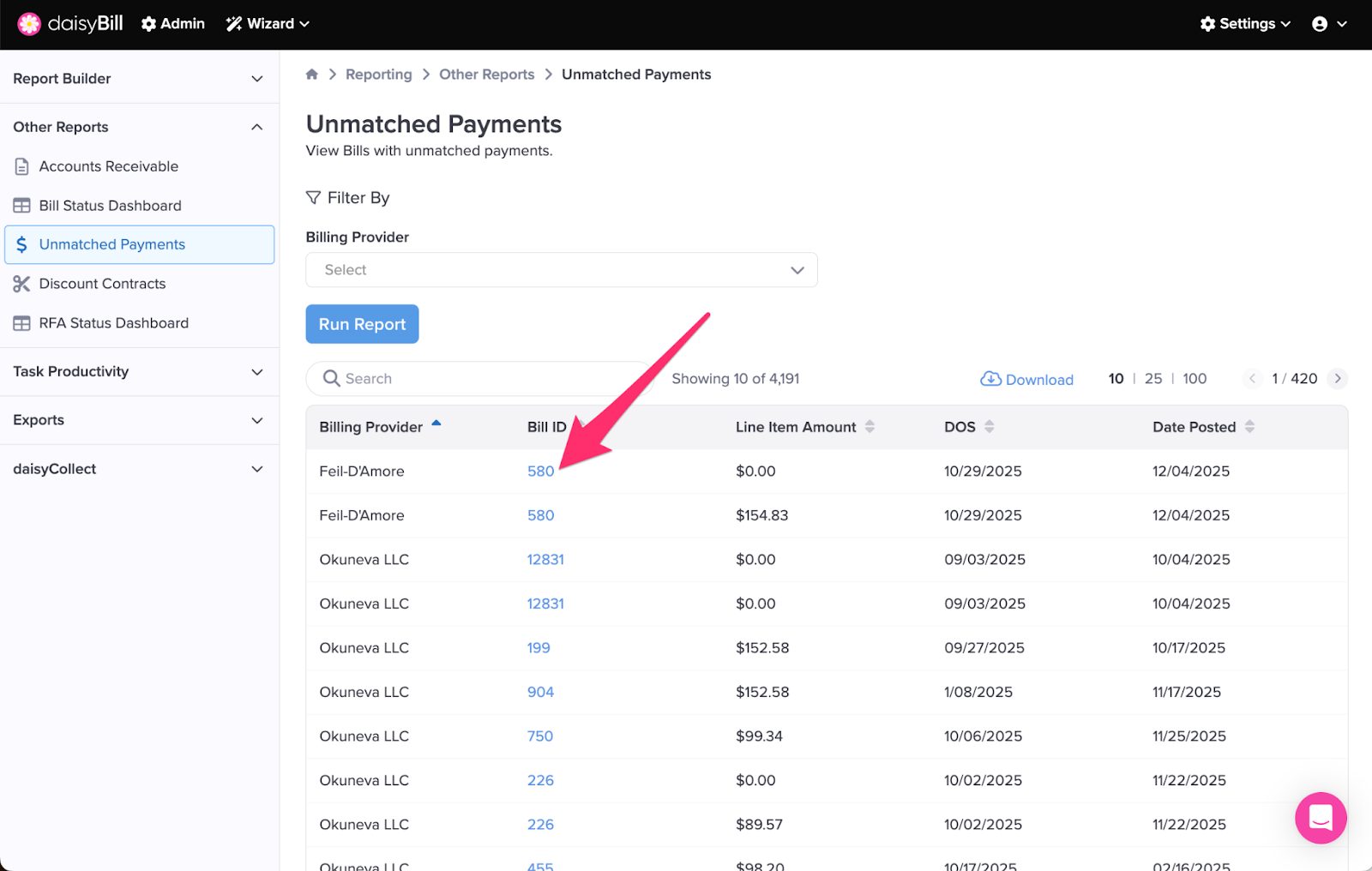
Task: Click the home icon in breadcrumb
Action: 312,75
